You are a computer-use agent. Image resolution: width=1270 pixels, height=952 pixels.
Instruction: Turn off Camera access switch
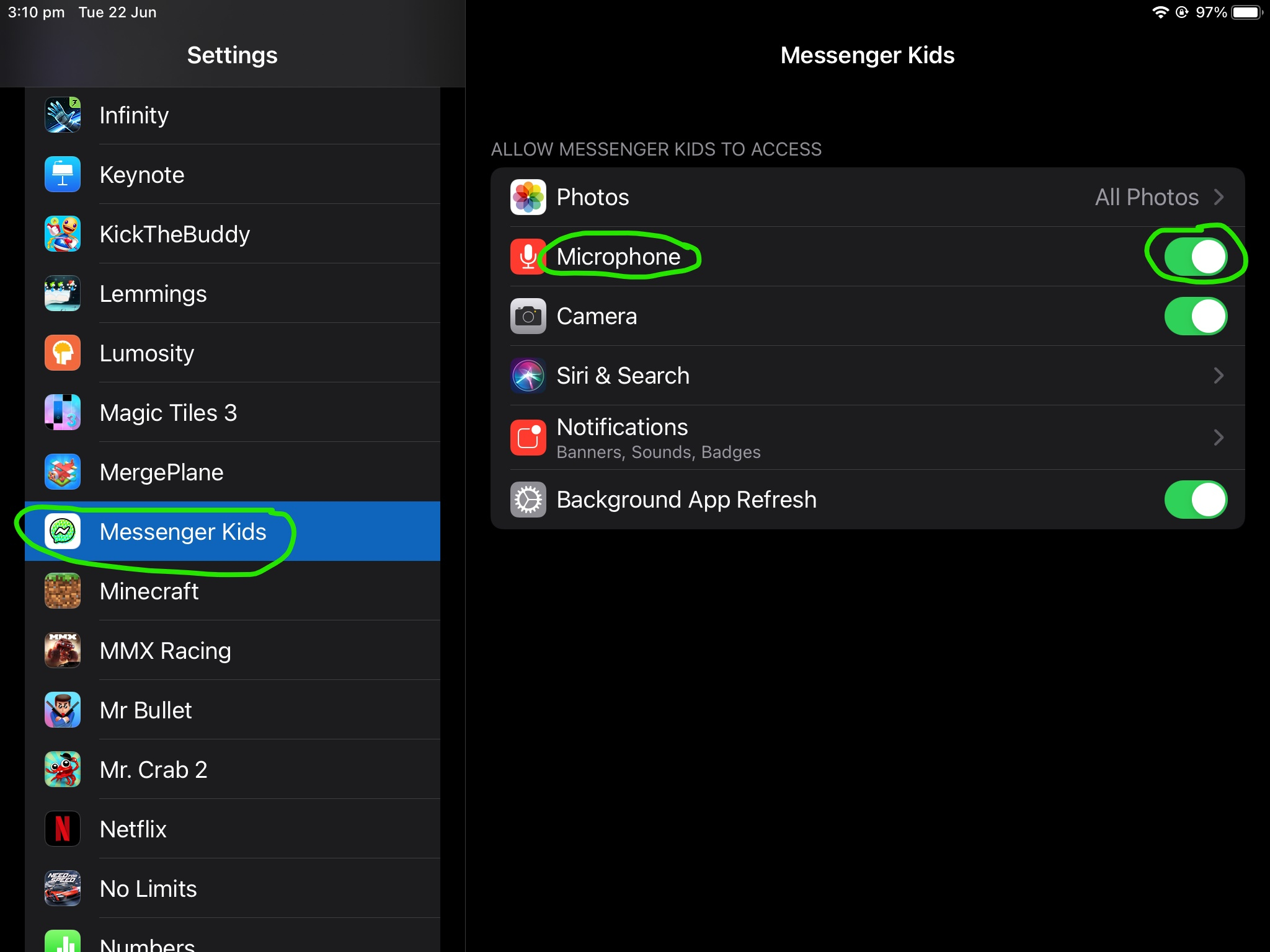click(x=1195, y=316)
